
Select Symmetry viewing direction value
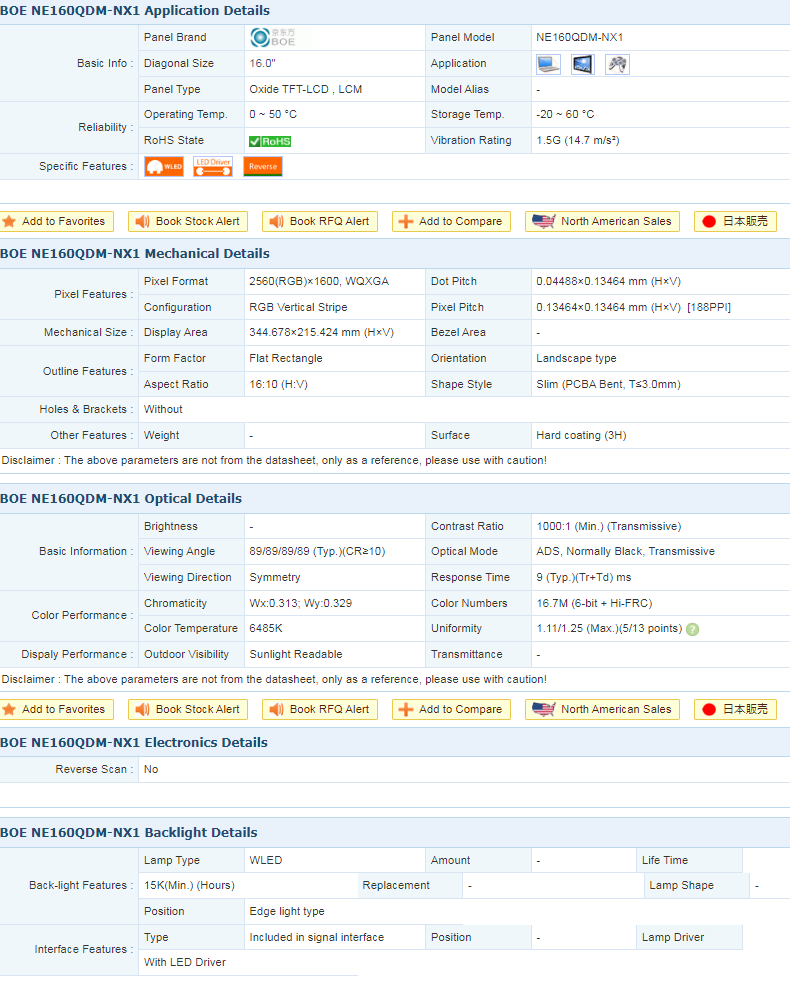[275, 577]
